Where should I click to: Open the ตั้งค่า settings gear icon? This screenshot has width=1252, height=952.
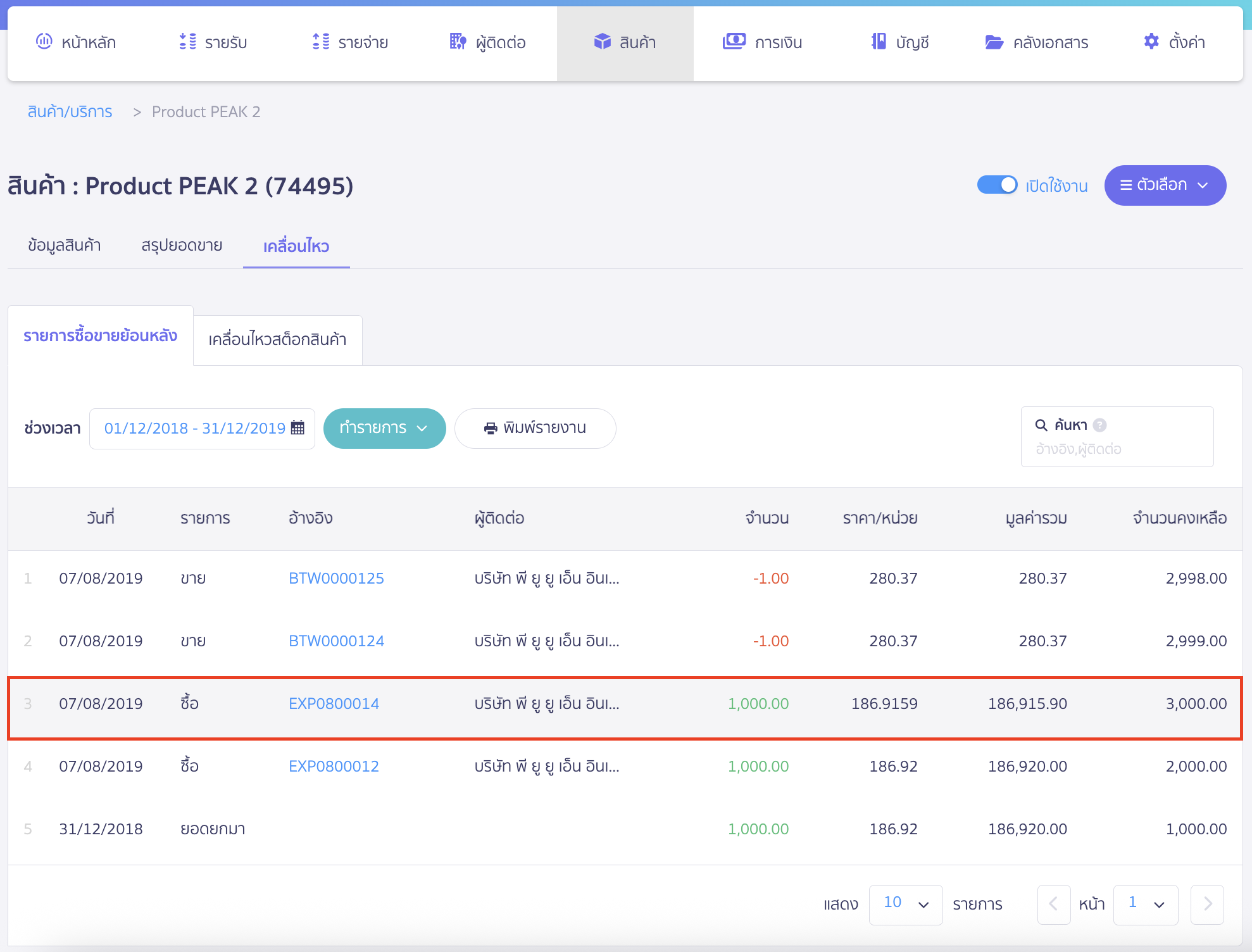pos(1152,42)
